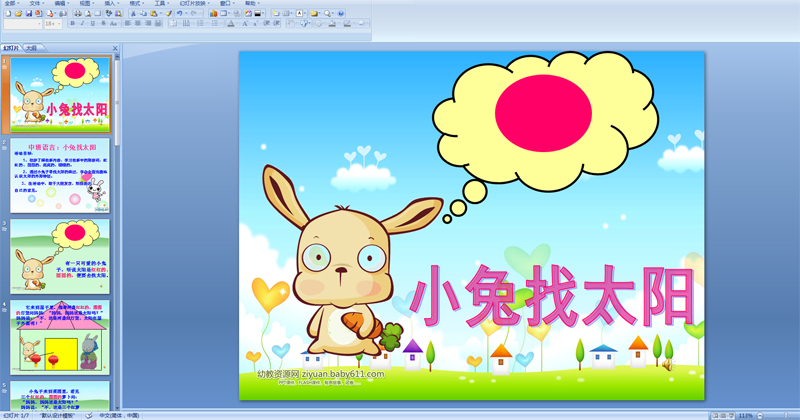The image size is (800, 420).
Task: Open the zoom magnifier tool in the toolbar
Action: coord(327,13)
